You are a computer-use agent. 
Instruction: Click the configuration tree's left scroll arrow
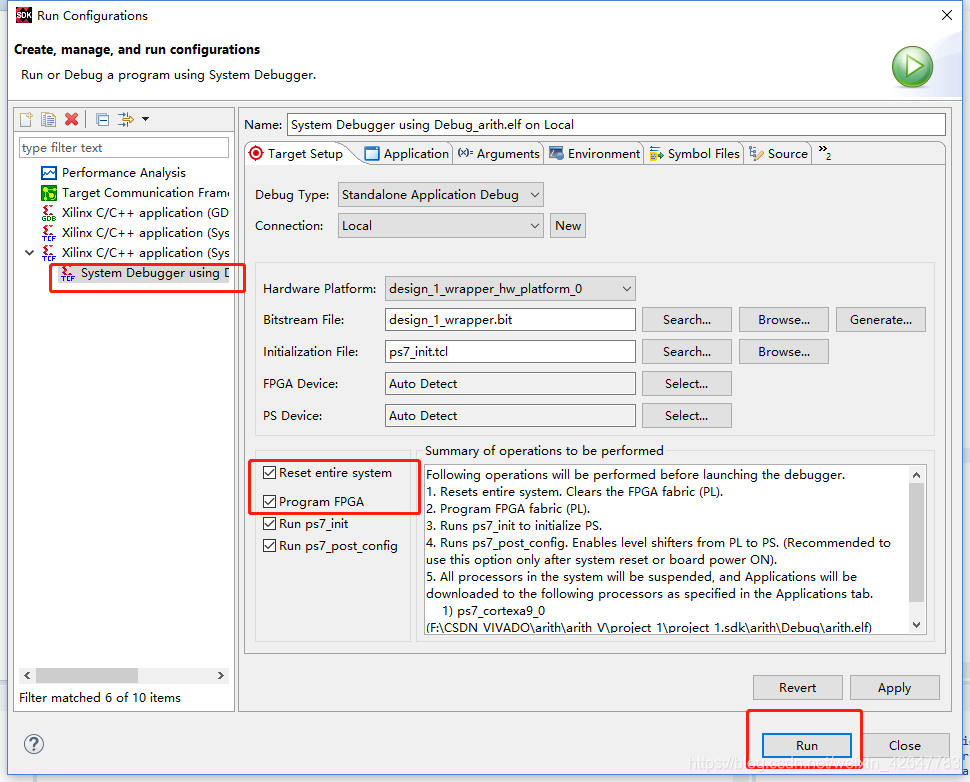tap(27, 675)
